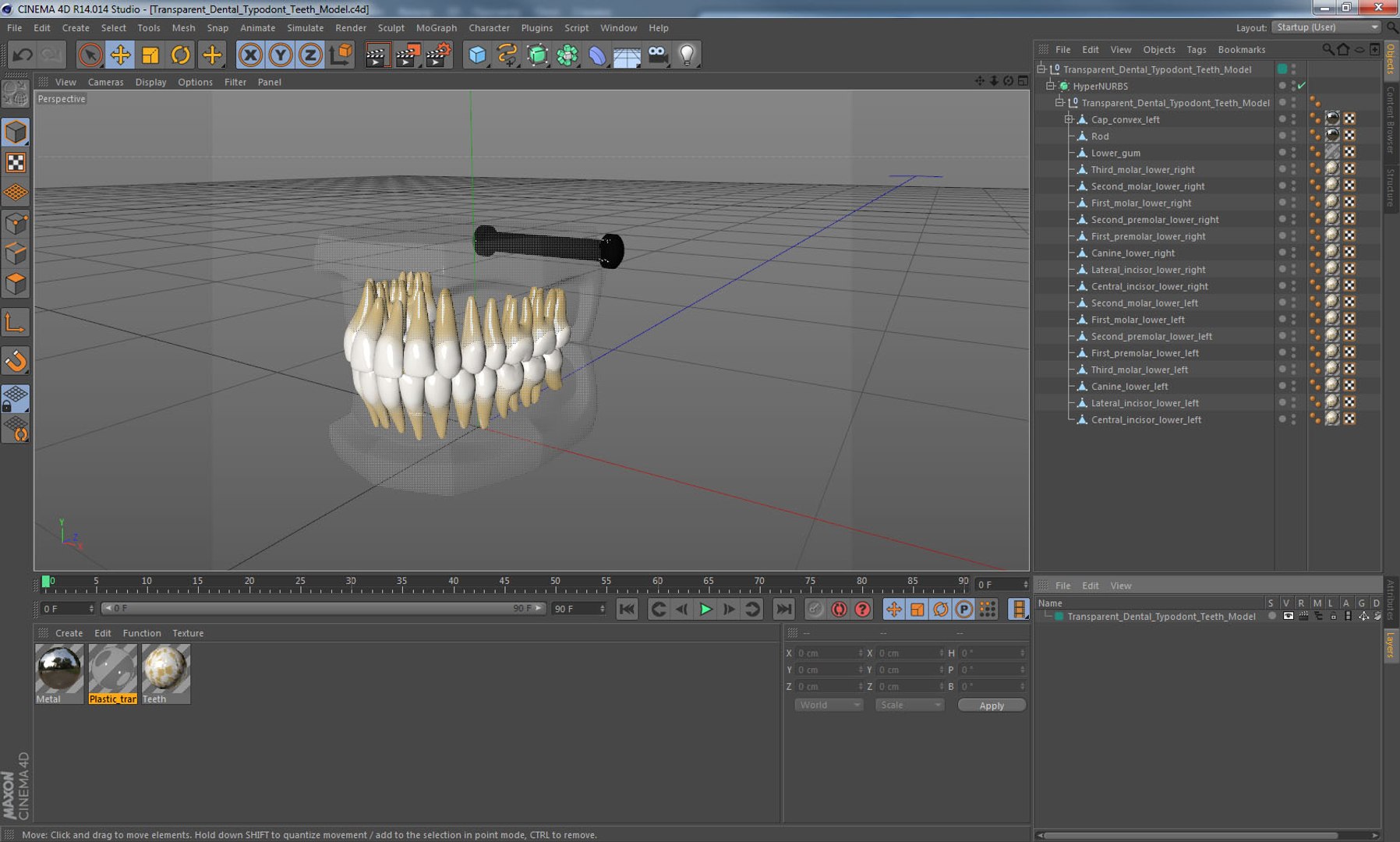Go to end of animation
Viewport: 1400px width, 842px height.
click(783, 609)
